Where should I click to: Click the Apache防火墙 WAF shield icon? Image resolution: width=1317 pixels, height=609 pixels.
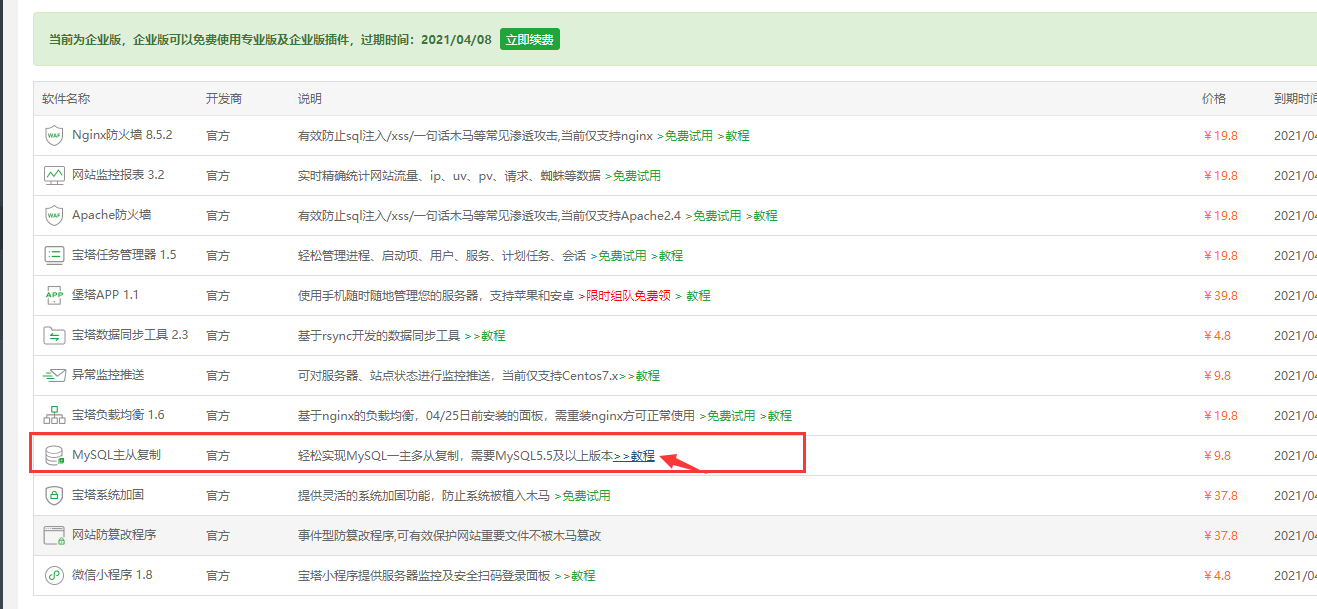click(x=54, y=215)
